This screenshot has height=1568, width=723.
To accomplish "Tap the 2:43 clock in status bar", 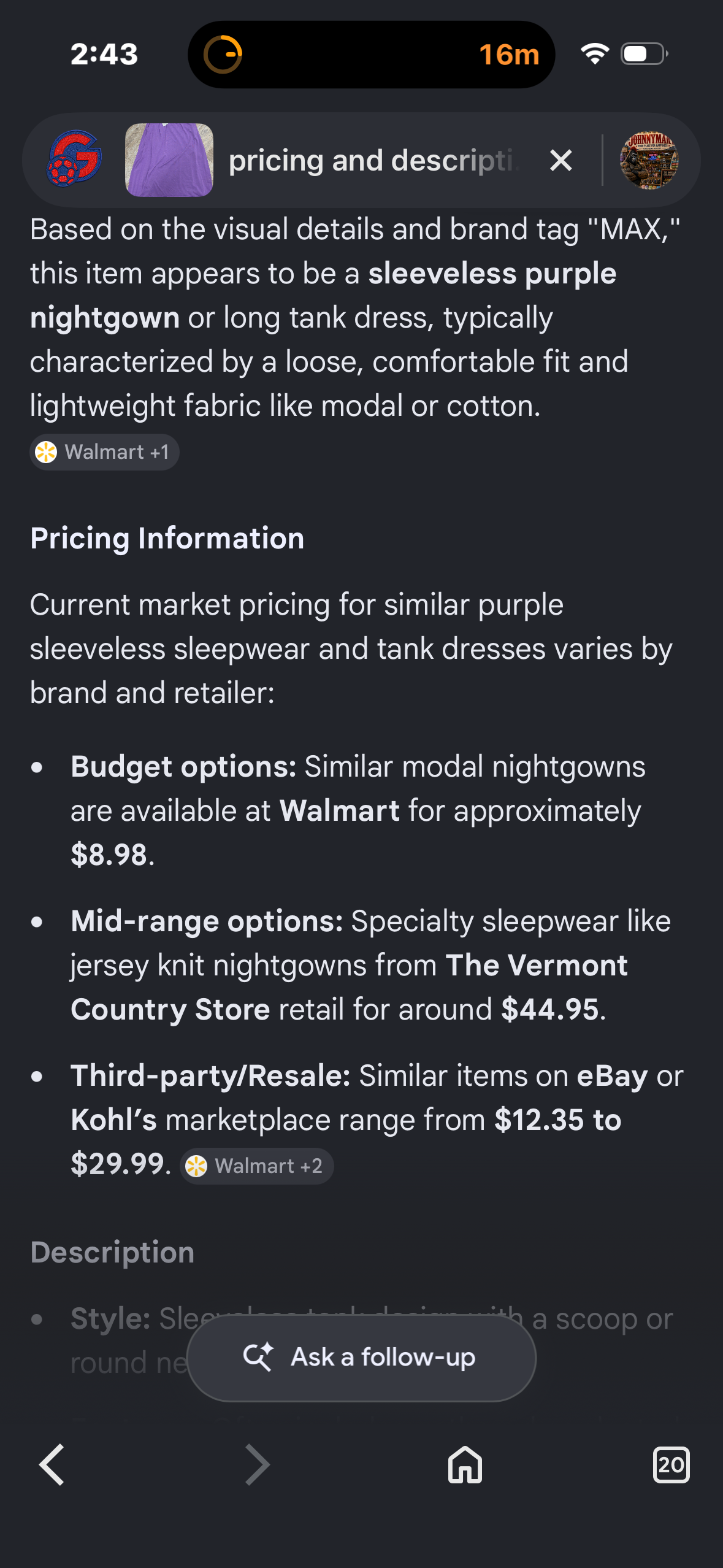I will pos(104,54).
